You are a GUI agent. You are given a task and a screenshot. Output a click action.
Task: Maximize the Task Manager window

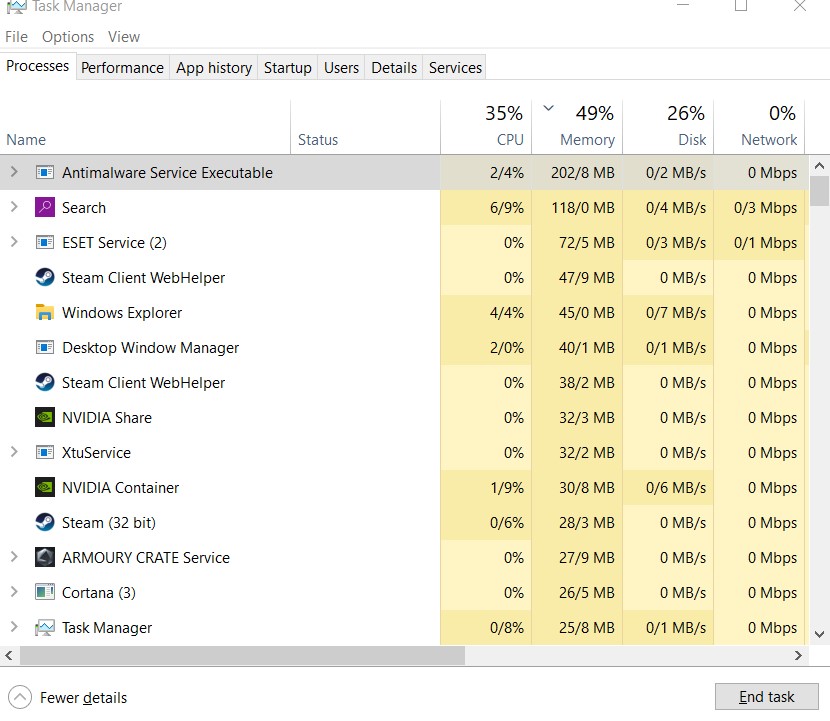tap(741, 6)
